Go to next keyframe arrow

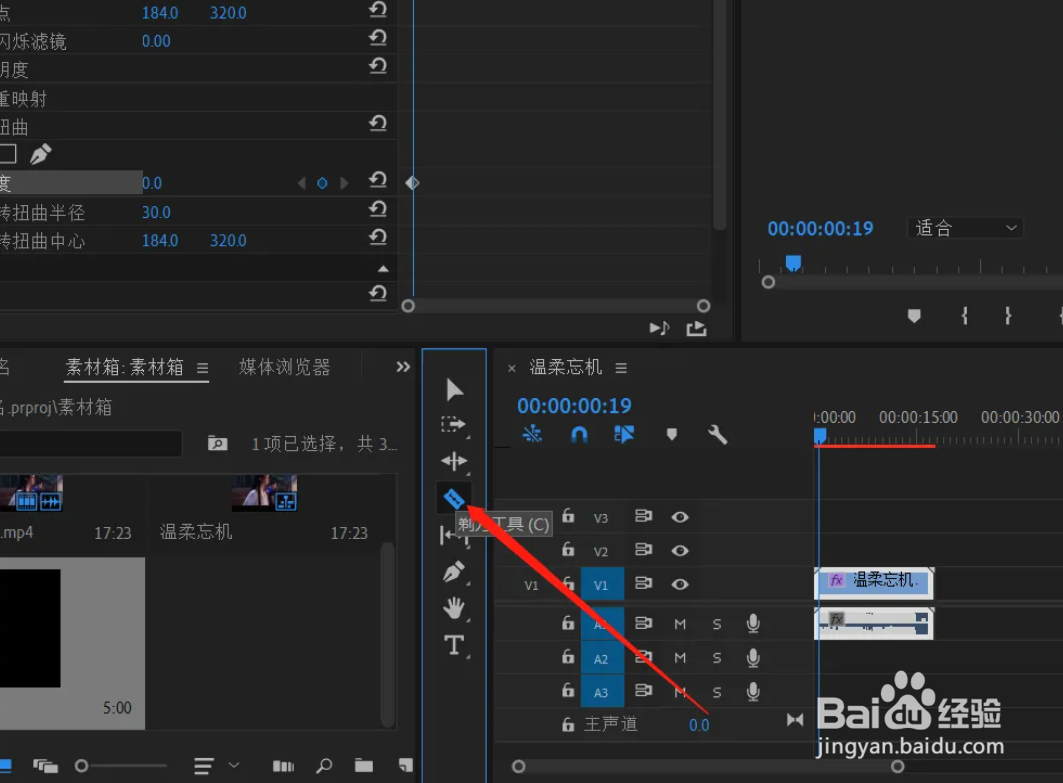344,183
